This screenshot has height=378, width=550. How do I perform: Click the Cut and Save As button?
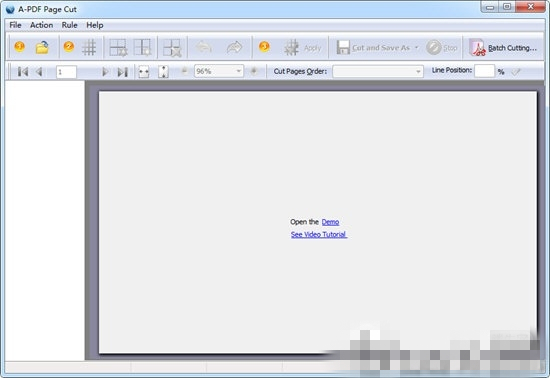(x=373, y=48)
